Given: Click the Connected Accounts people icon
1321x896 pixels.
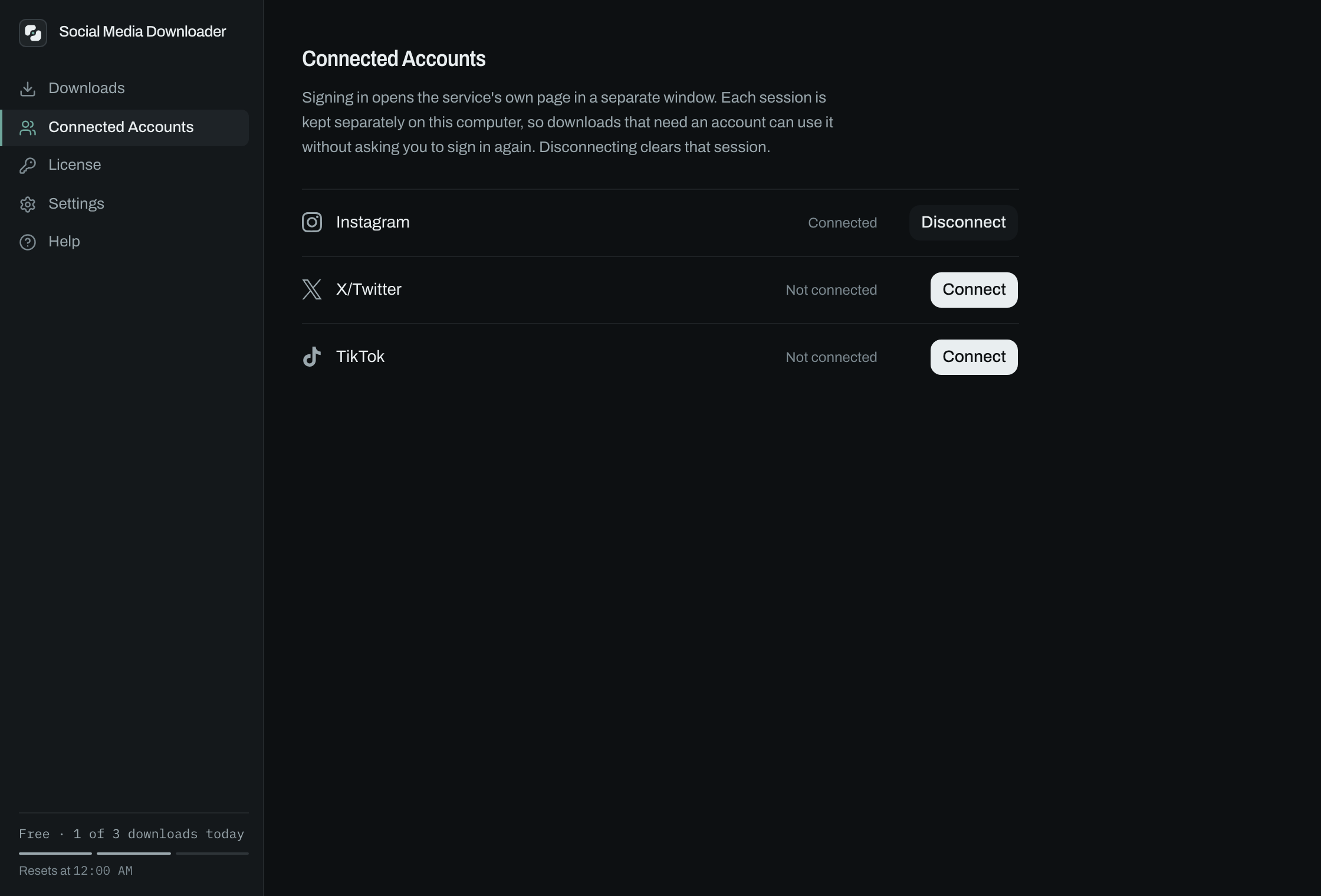Looking at the screenshot, I should click(28, 127).
